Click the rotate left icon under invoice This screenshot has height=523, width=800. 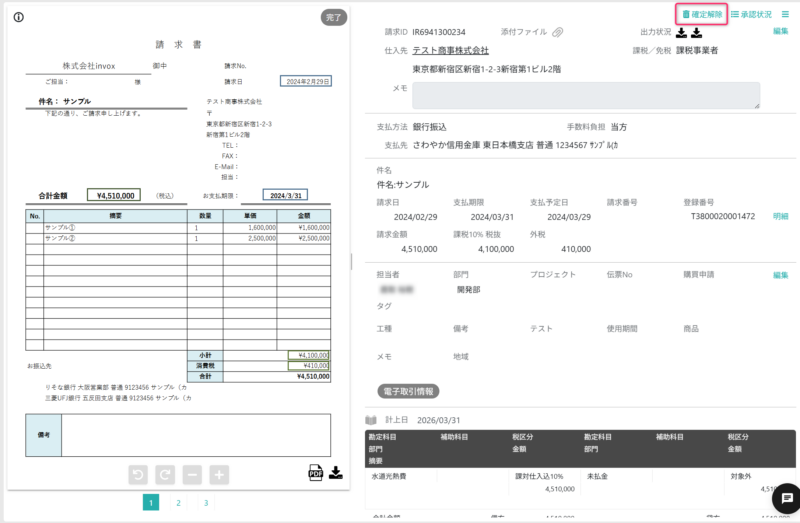click(139, 475)
